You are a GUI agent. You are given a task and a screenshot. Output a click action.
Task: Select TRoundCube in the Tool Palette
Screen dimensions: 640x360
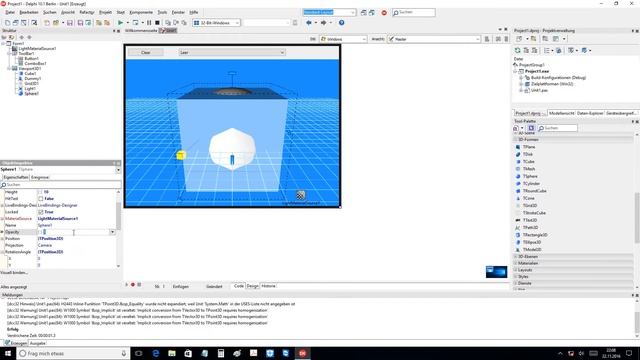[x=534, y=191]
